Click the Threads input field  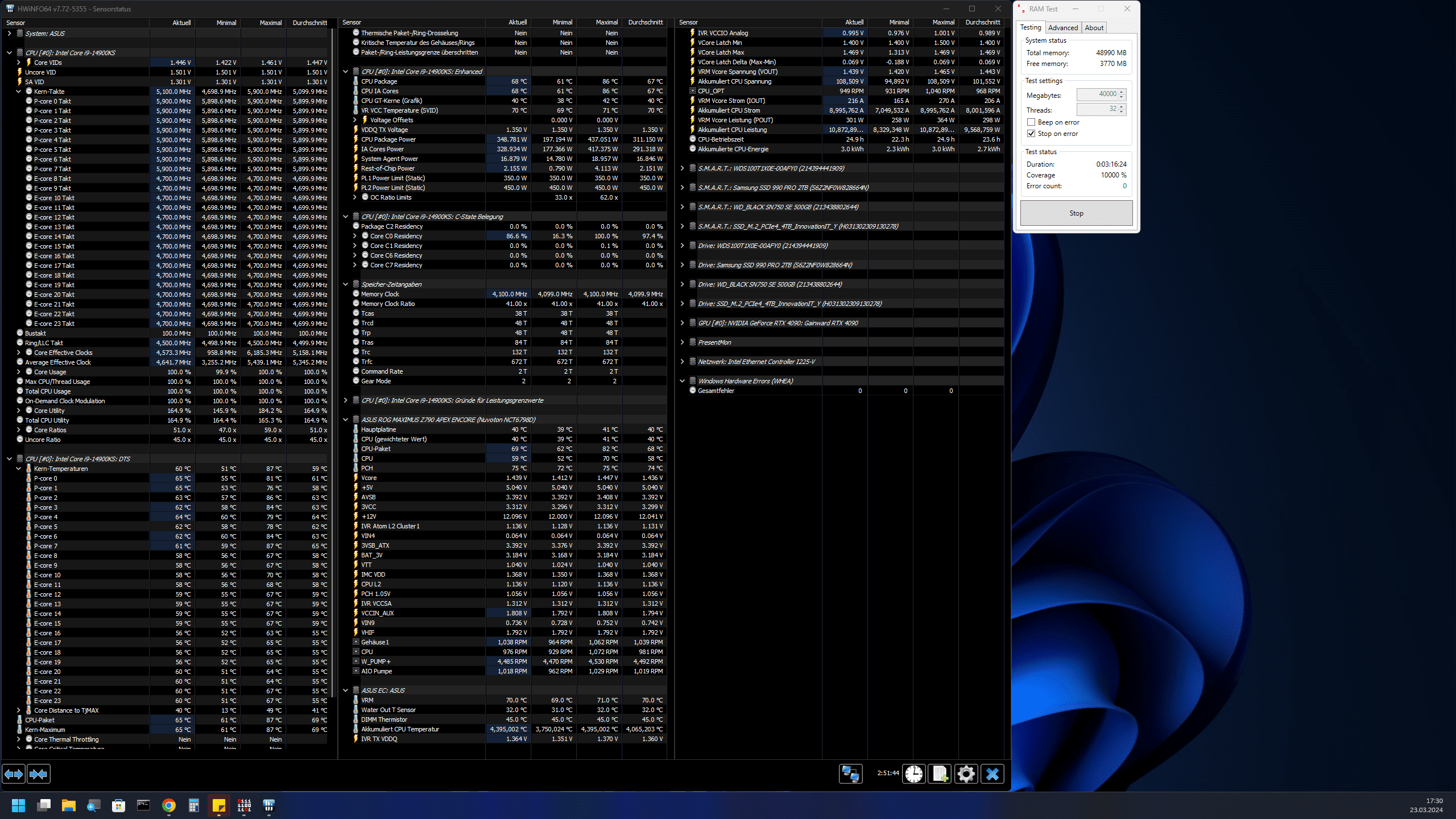click(x=1097, y=109)
